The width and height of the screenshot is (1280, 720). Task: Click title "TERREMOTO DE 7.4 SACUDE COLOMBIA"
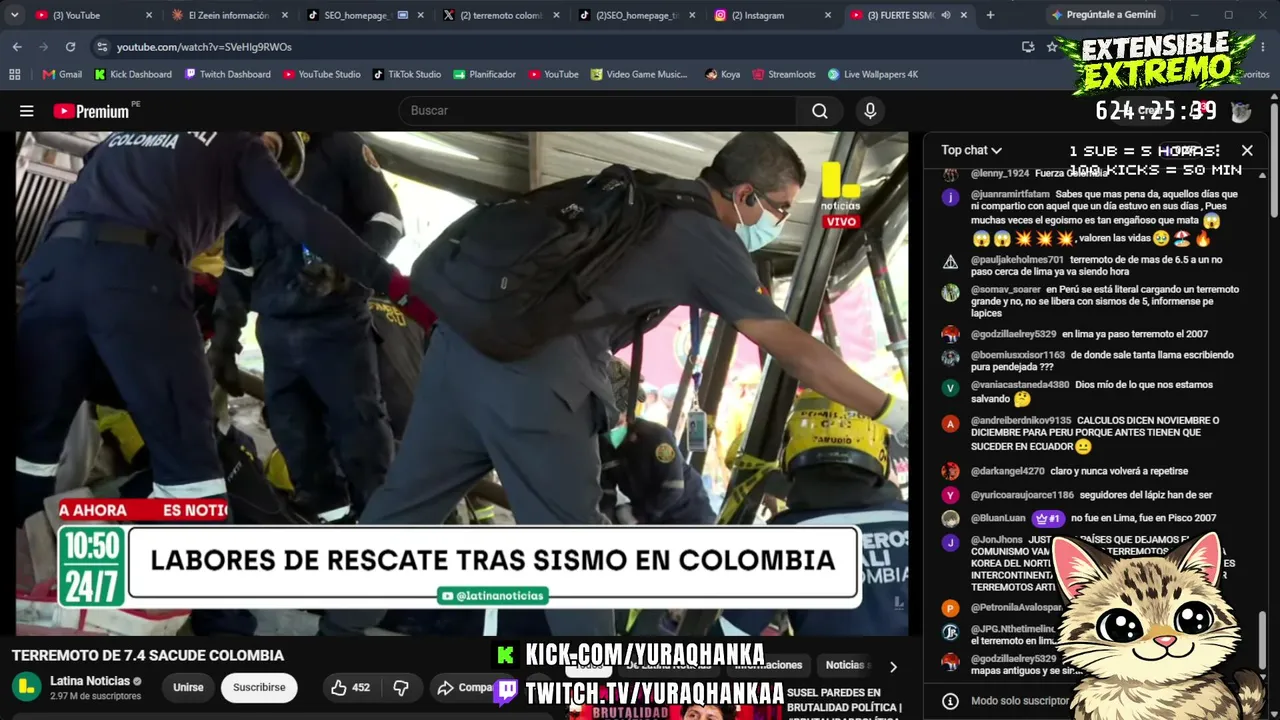pyautogui.click(x=148, y=656)
